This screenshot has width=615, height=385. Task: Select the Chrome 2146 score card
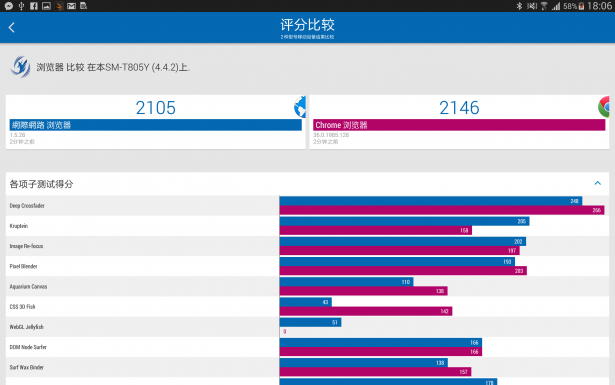pos(459,122)
